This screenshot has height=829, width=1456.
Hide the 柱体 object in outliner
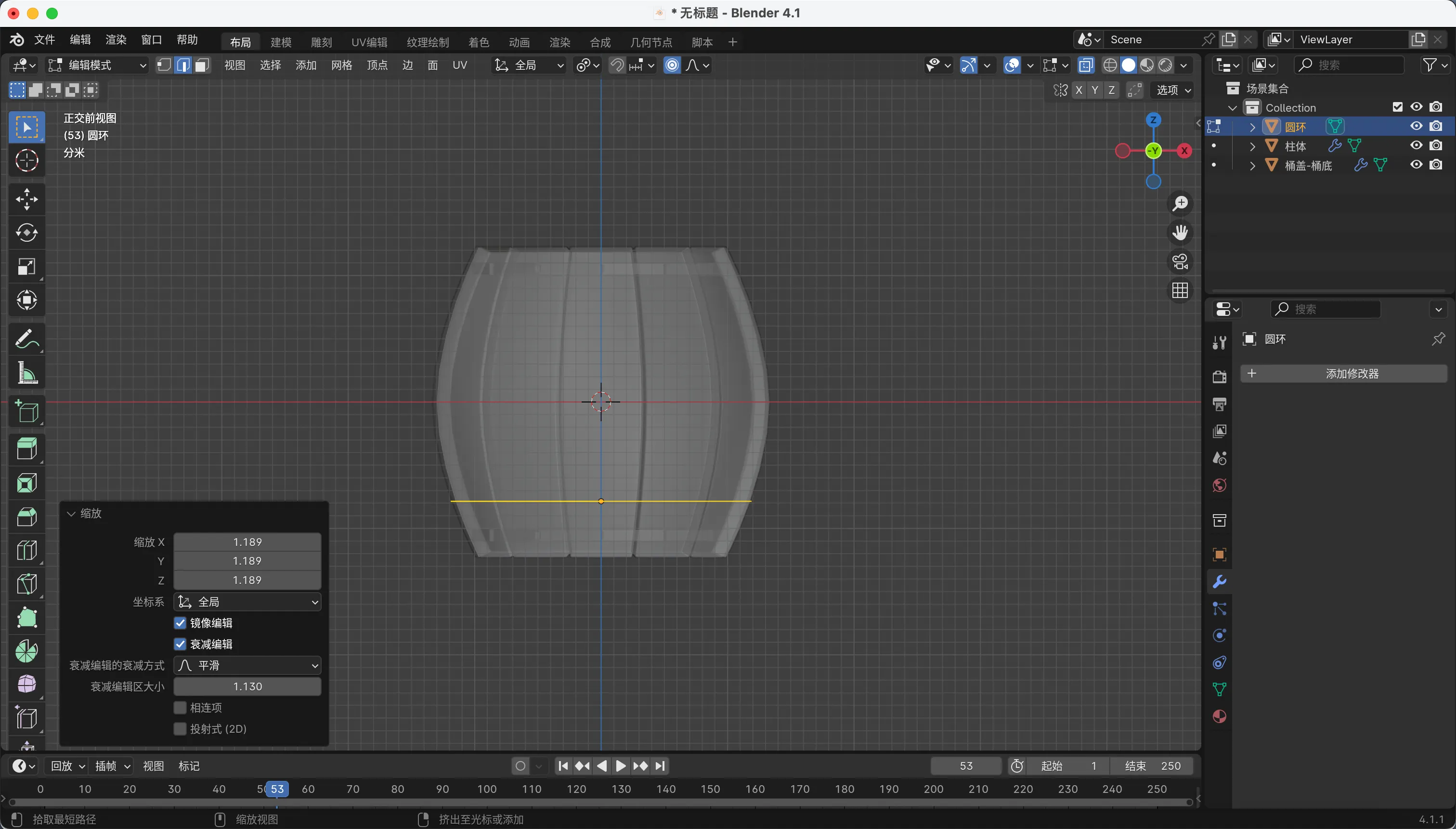point(1416,146)
